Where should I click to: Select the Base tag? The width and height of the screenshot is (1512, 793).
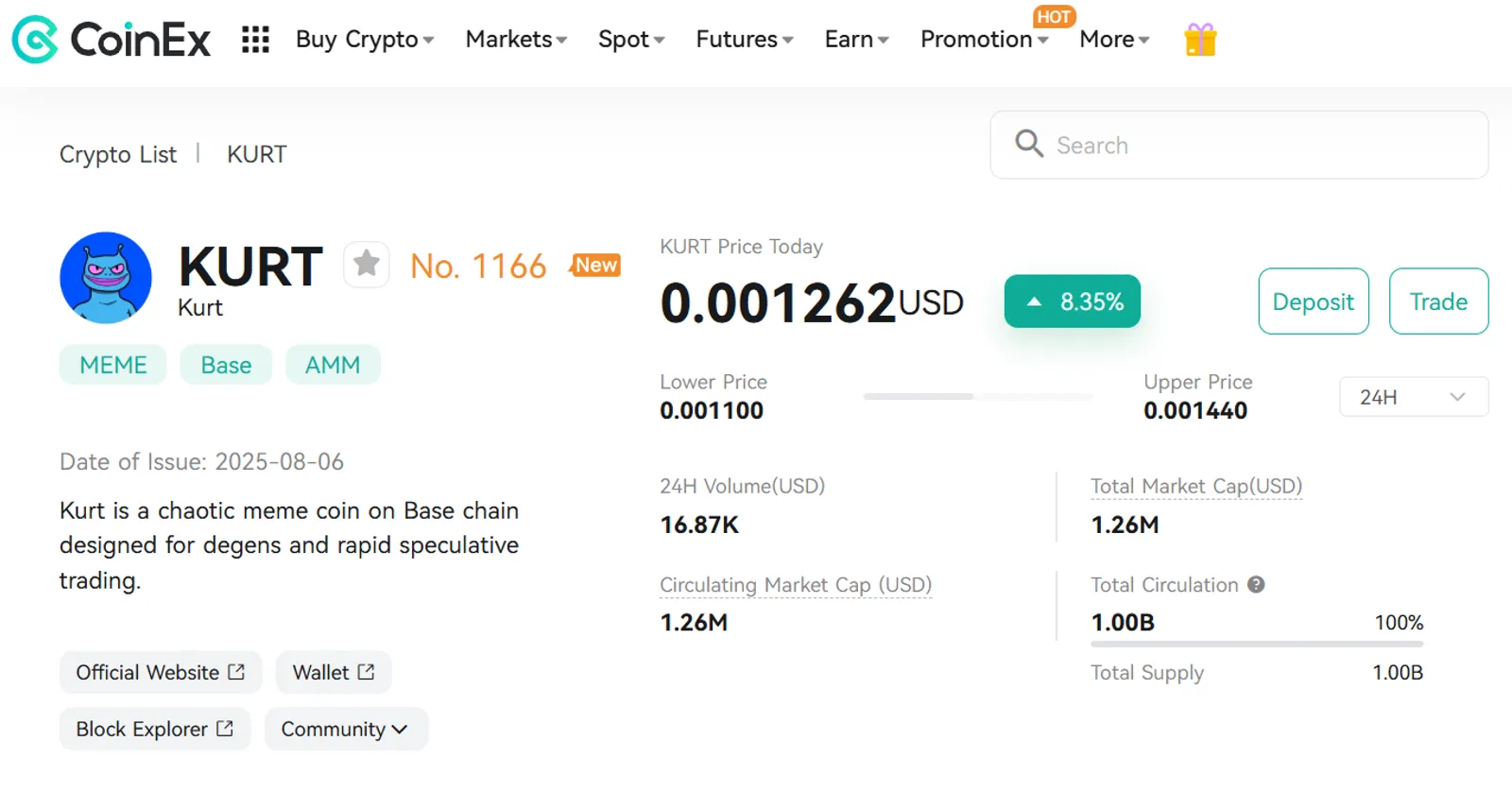(226, 365)
